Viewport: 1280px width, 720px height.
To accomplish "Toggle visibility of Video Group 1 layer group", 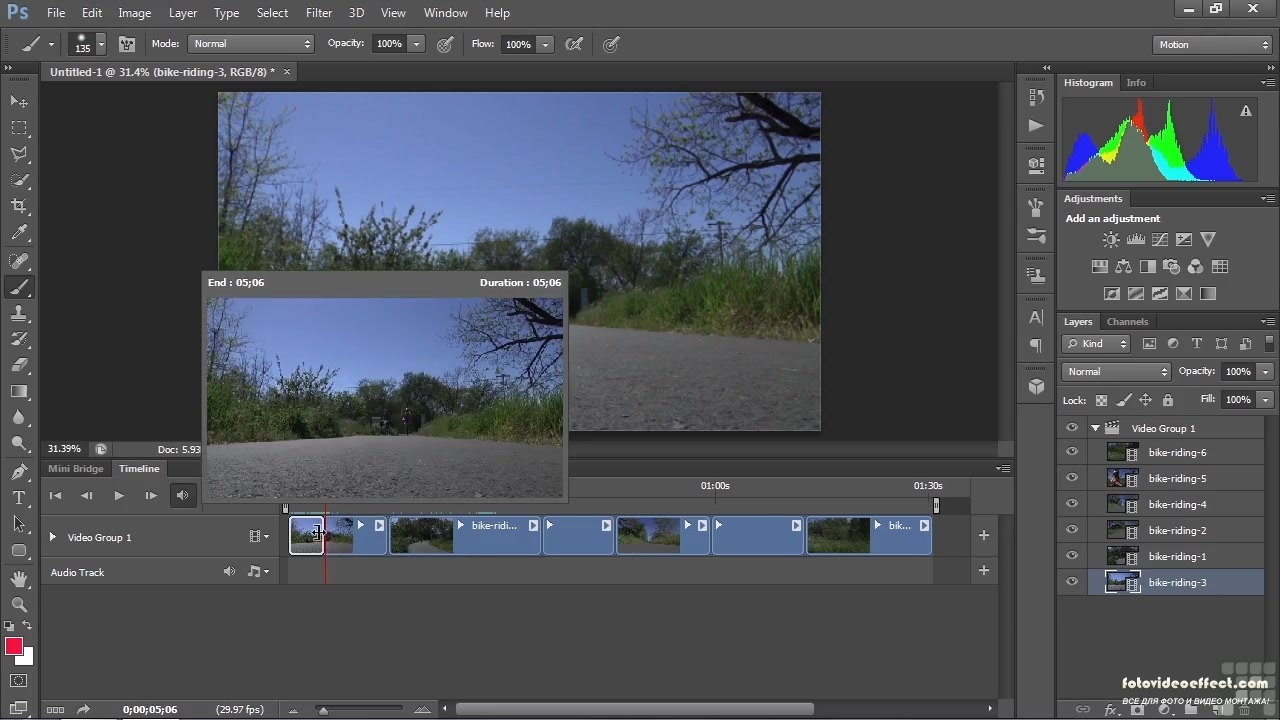I will [x=1072, y=427].
